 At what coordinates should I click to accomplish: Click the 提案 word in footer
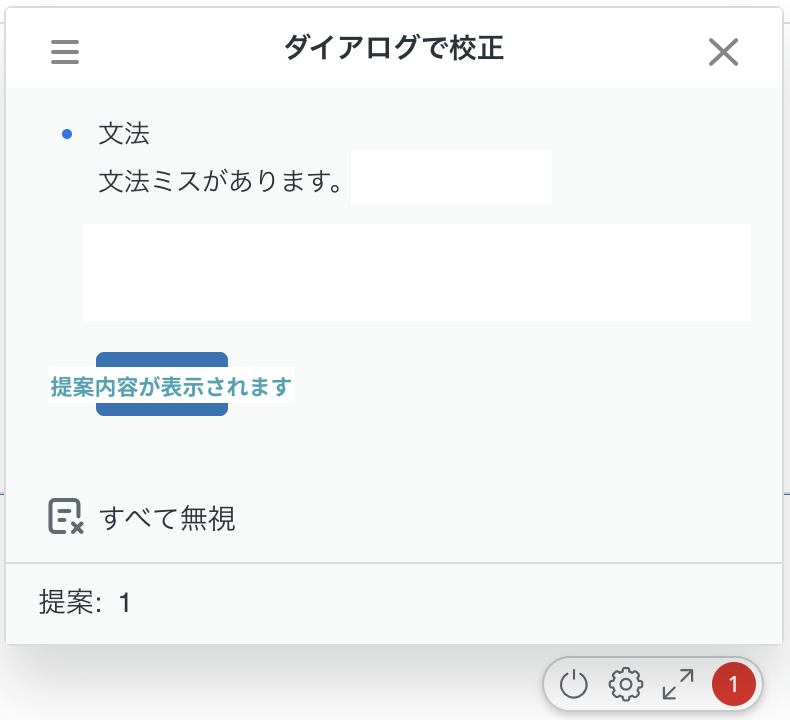coord(66,602)
